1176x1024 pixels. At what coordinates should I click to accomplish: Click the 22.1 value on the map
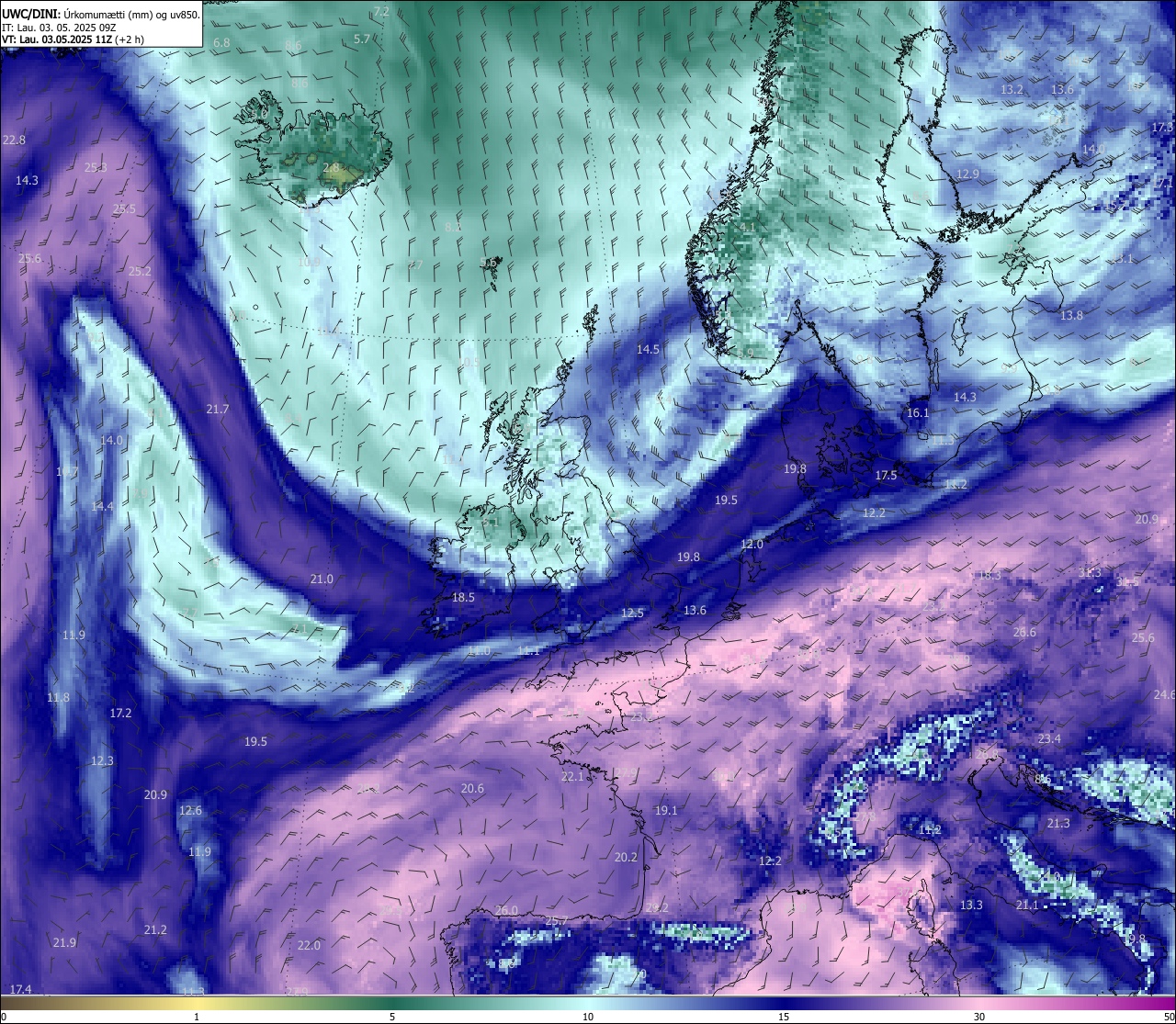point(571,777)
